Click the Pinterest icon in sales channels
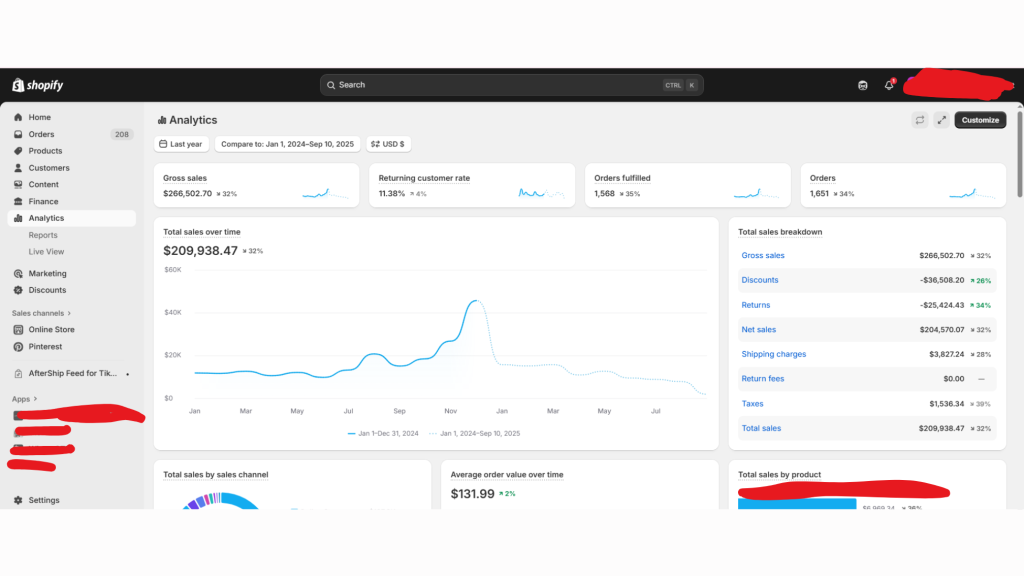The height and width of the screenshot is (576, 1024). (x=18, y=347)
